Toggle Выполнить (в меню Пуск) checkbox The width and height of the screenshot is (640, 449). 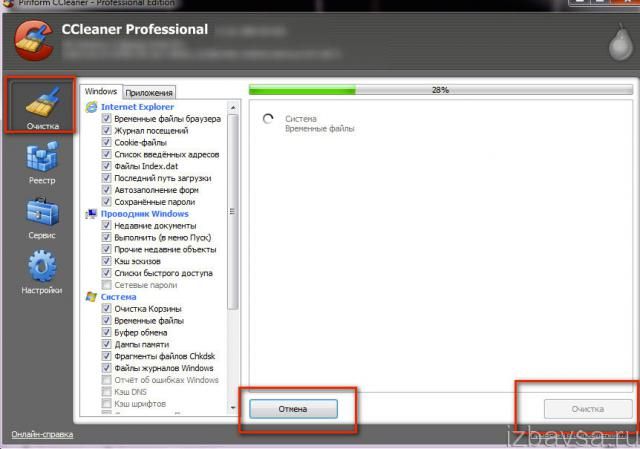(x=106, y=237)
